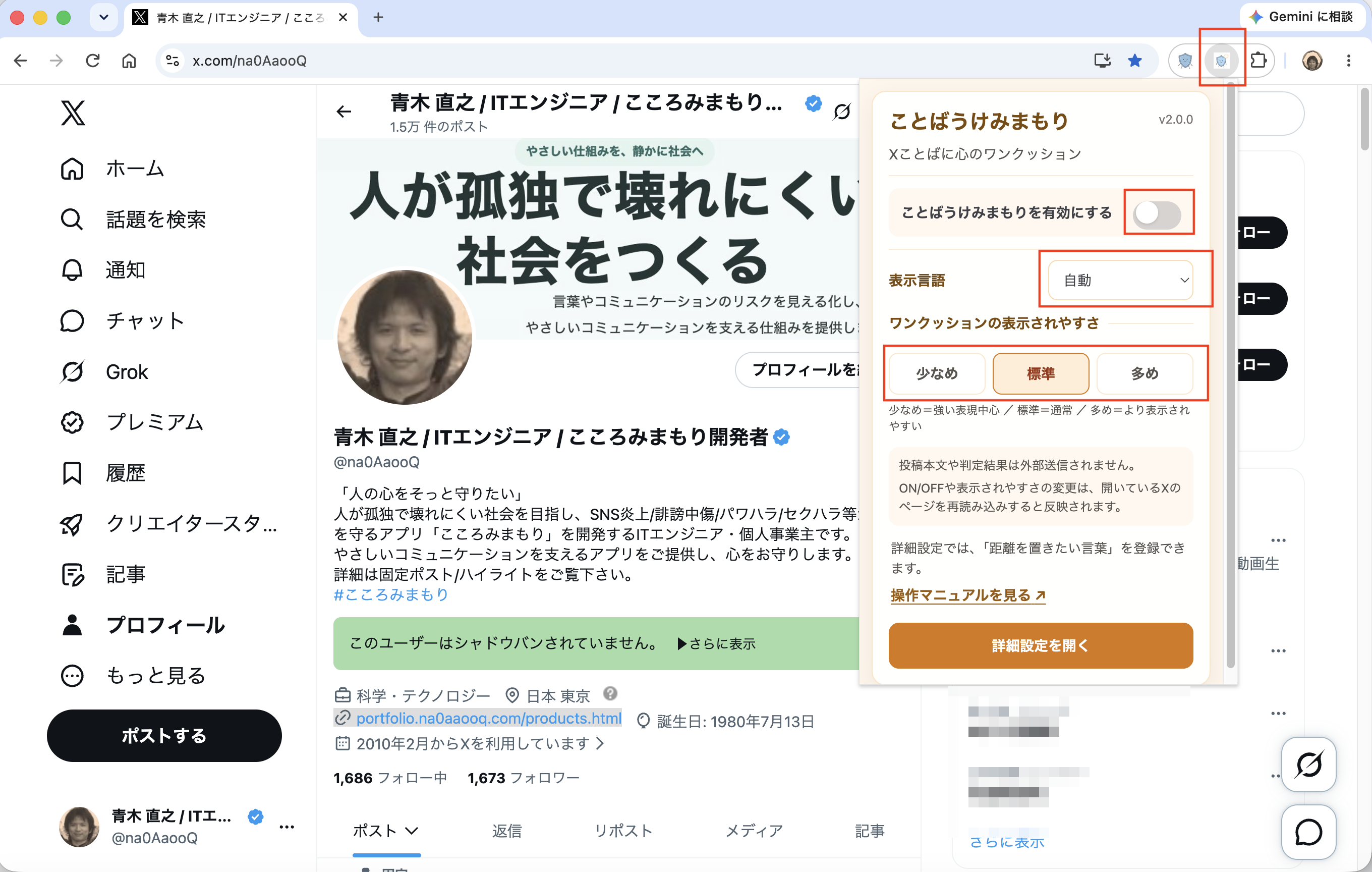Open 通知 notifications
Screen dimensions: 1372x872
tap(102, 270)
